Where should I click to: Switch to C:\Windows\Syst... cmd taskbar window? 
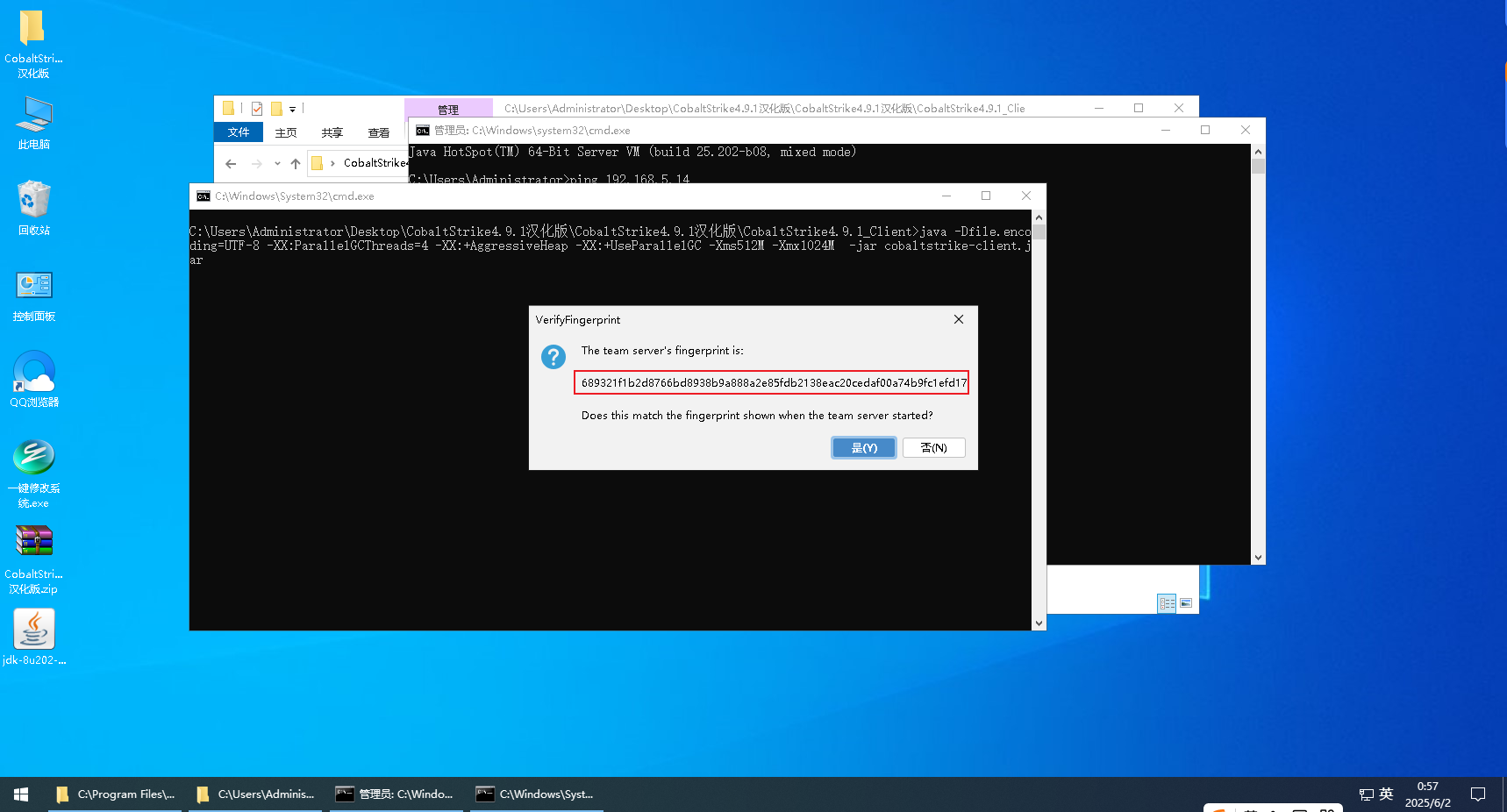point(536,794)
